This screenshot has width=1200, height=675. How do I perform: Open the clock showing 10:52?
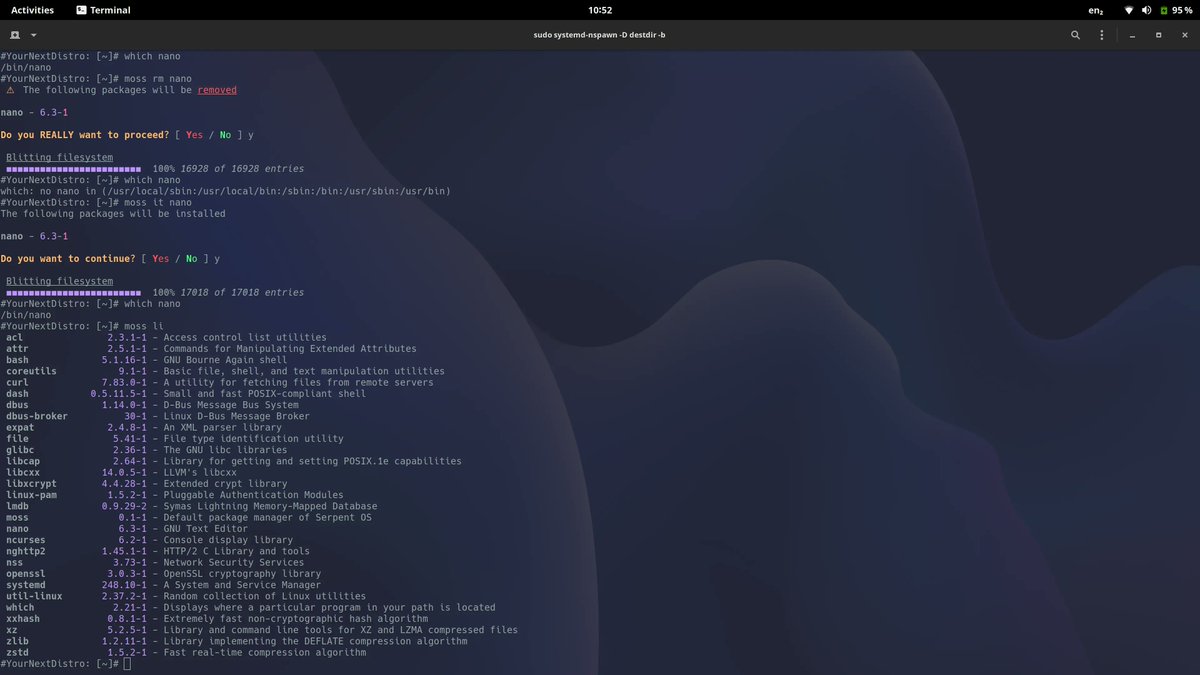pos(600,10)
